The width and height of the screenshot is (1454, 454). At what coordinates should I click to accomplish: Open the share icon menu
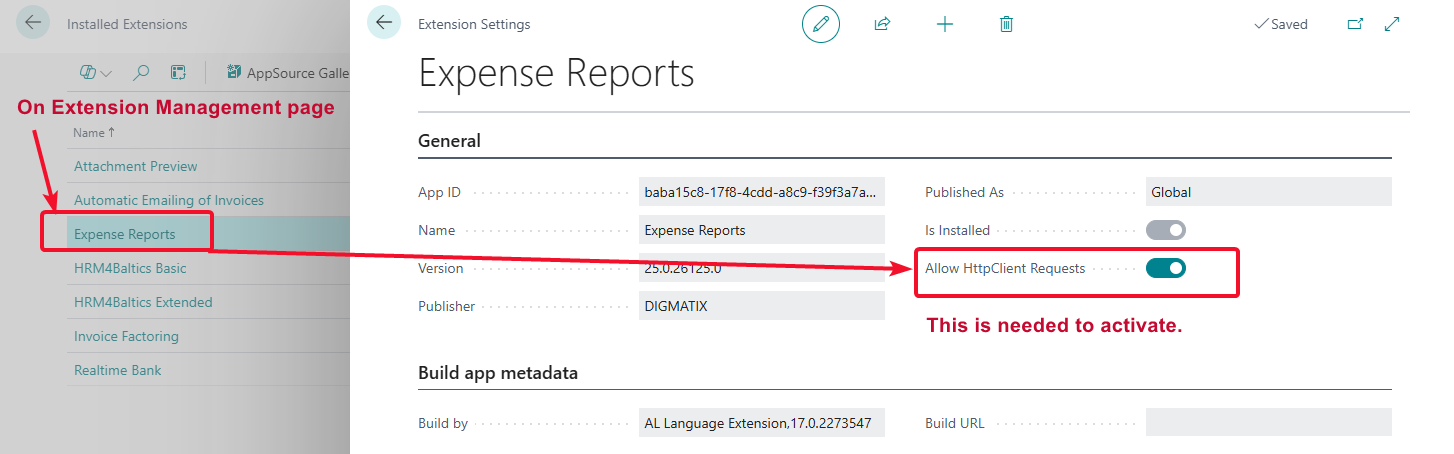pyautogui.click(x=882, y=24)
